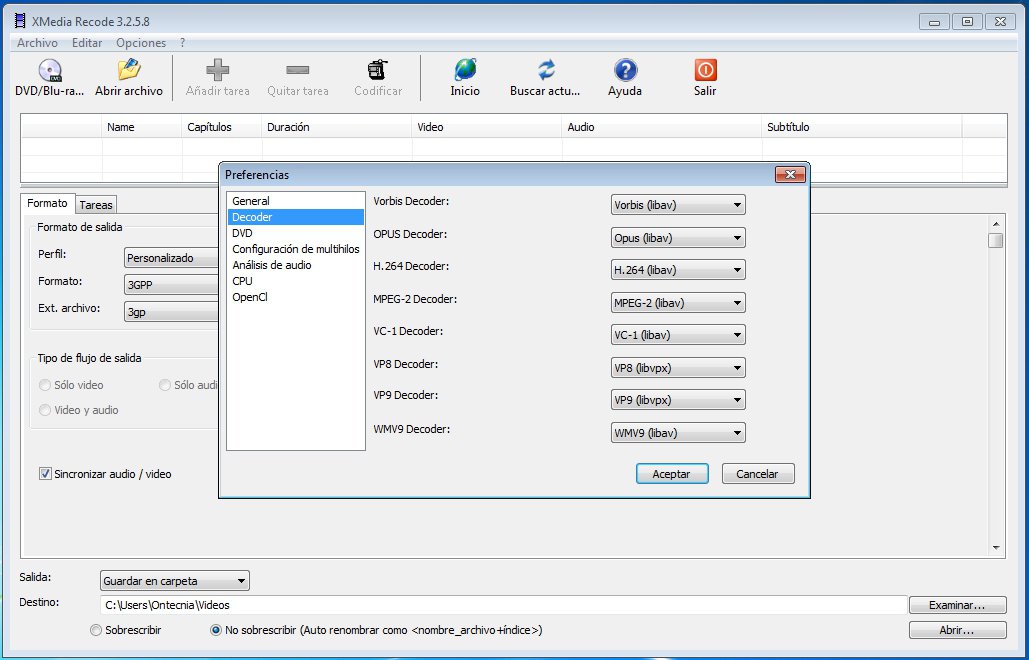Select Análisis de audio category
Image resolution: width=1029 pixels, height=660 pixels.
coord(295,264)
